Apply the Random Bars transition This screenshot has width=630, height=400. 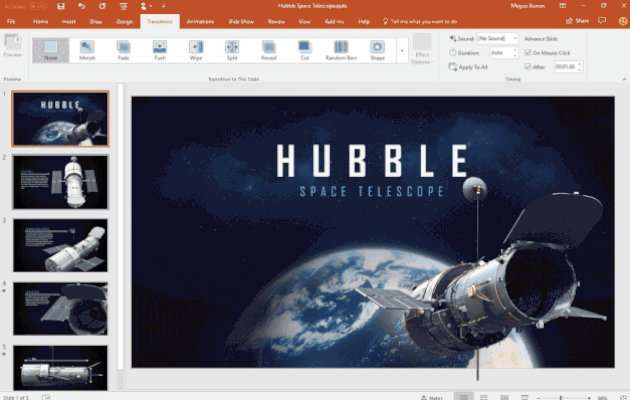click(341, 50)
